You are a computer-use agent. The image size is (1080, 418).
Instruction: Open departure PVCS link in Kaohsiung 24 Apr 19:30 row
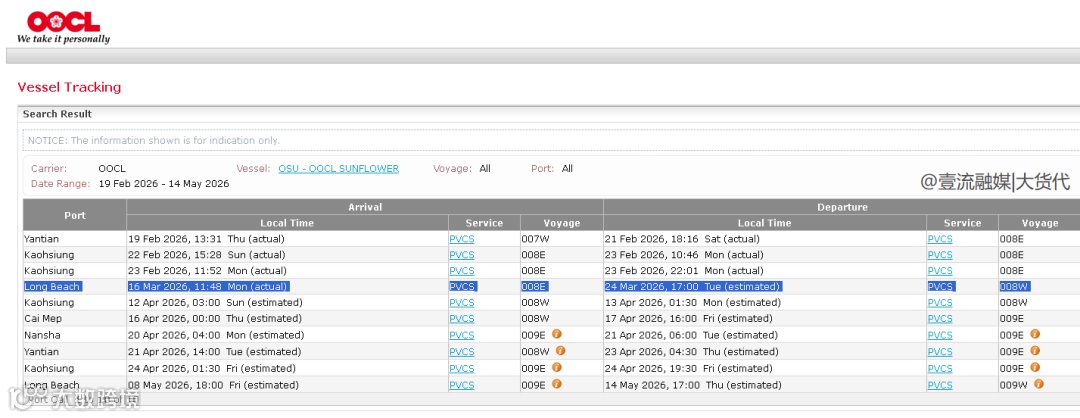(x=940, y=368)
